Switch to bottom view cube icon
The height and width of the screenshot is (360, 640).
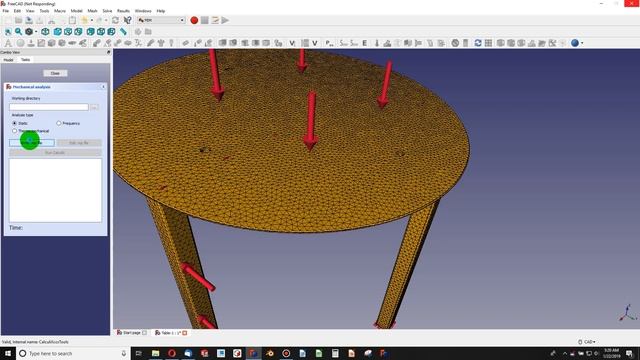[100, 31]
